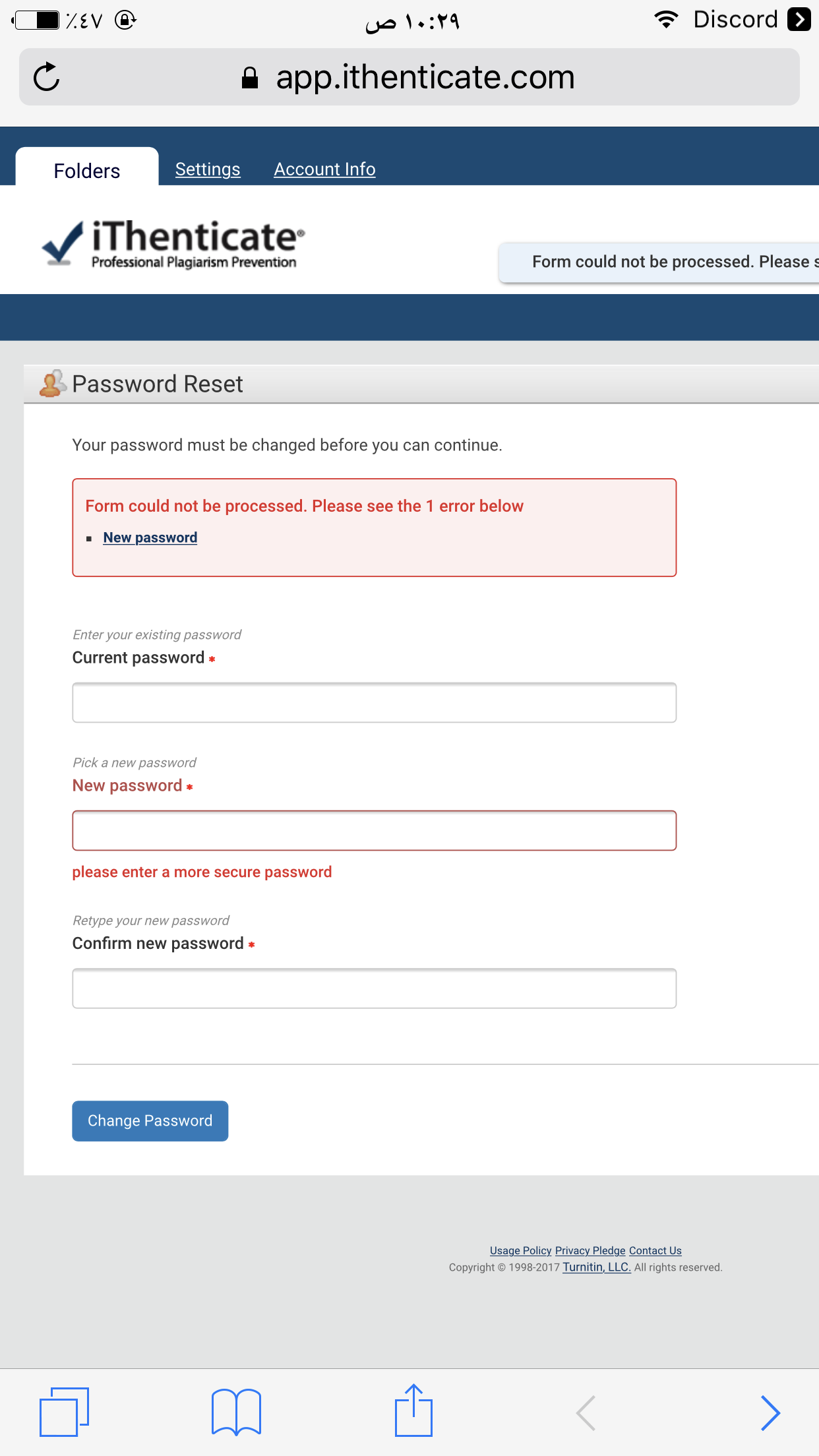This screenshot has width=819, height=1456.
Task: Tap the lock icon in address bar
Action: [x=250, y=78]
